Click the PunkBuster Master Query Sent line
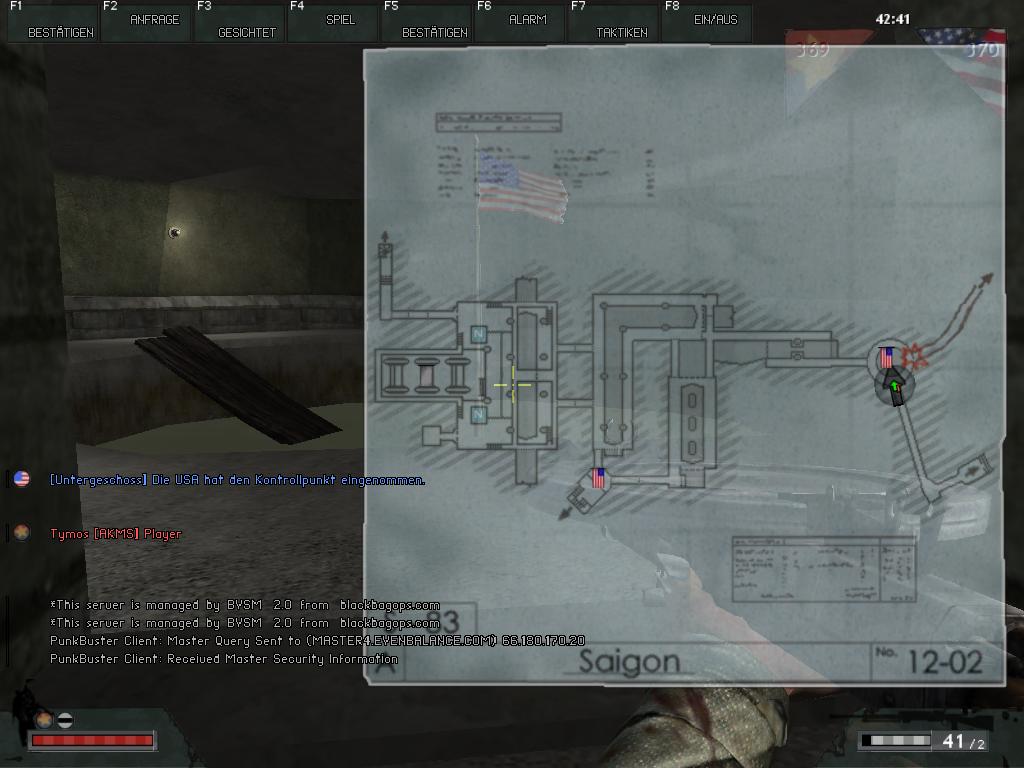Screen dimensions: 1024x768 coord(317,641)
